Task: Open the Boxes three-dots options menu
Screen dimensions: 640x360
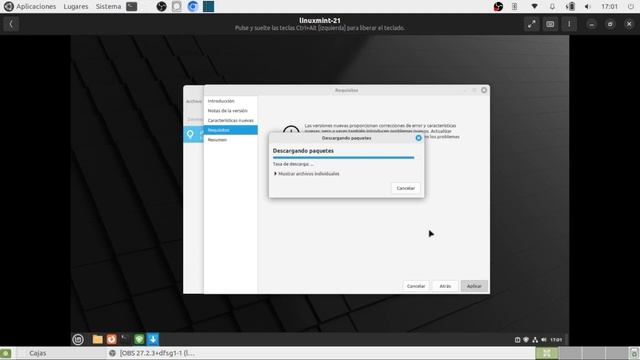Action: pos(569,24)
